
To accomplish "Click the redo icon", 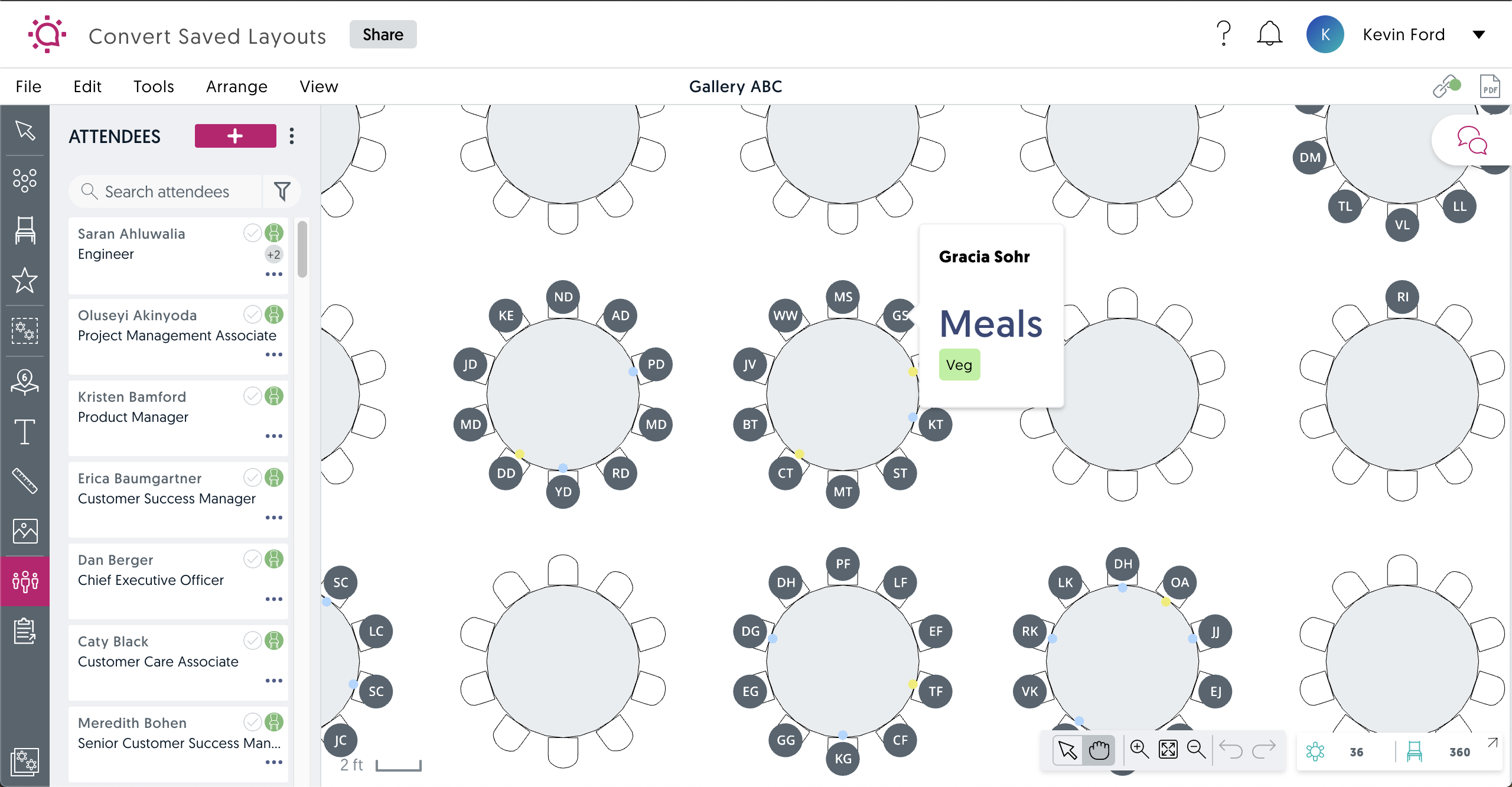I will click(1265, 750).
